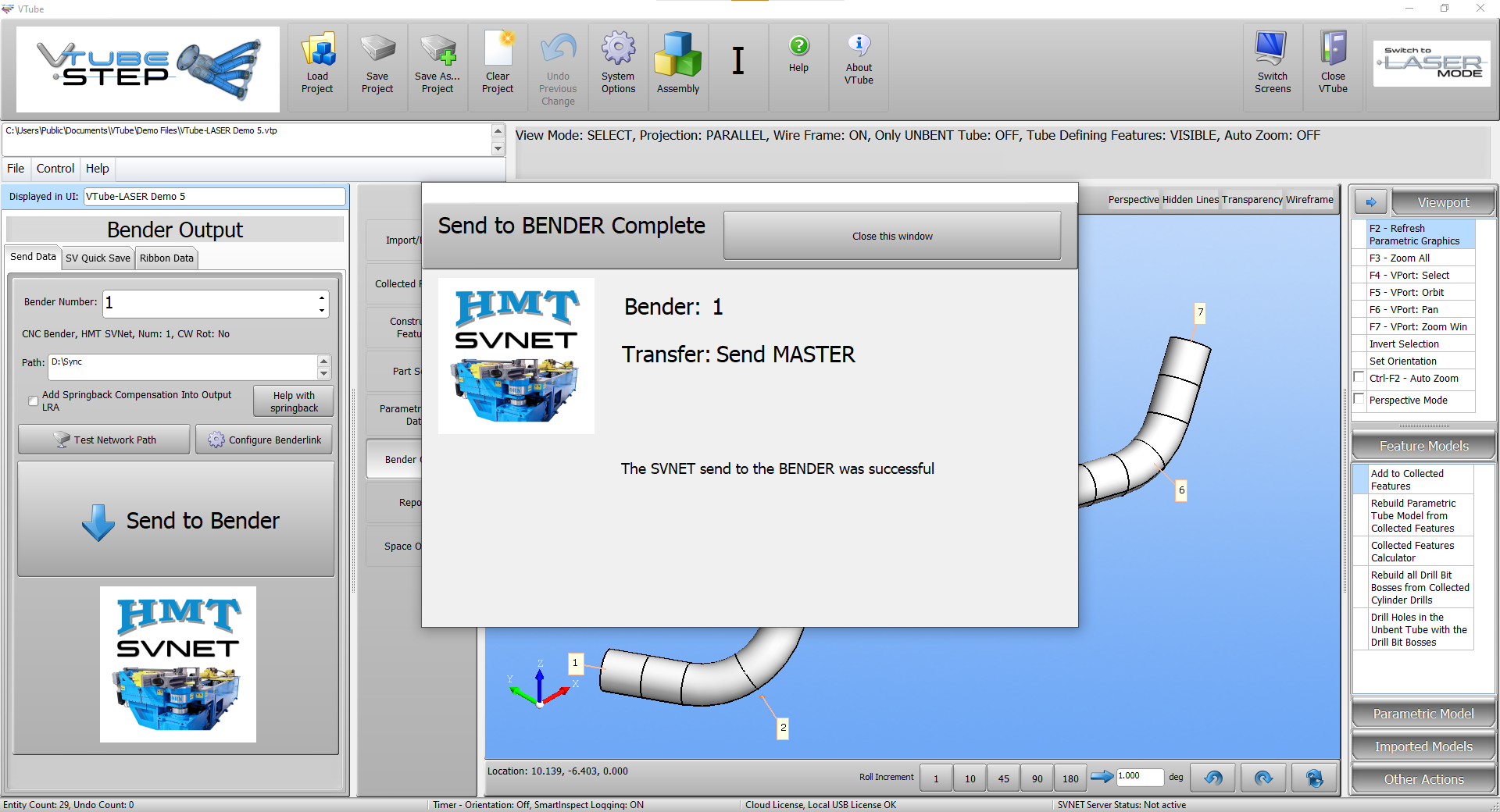Set roll increment to 180
The width and height of the screenshot is (1500, 812).
click(1070, 778)
